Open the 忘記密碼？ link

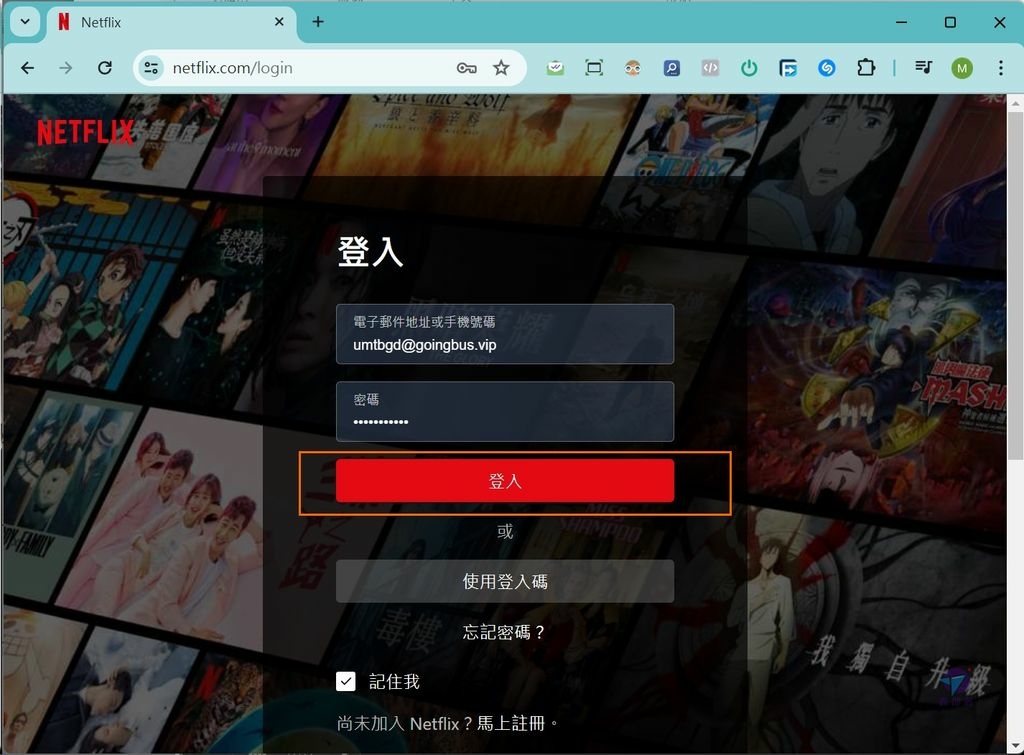[x=504, y=632]
